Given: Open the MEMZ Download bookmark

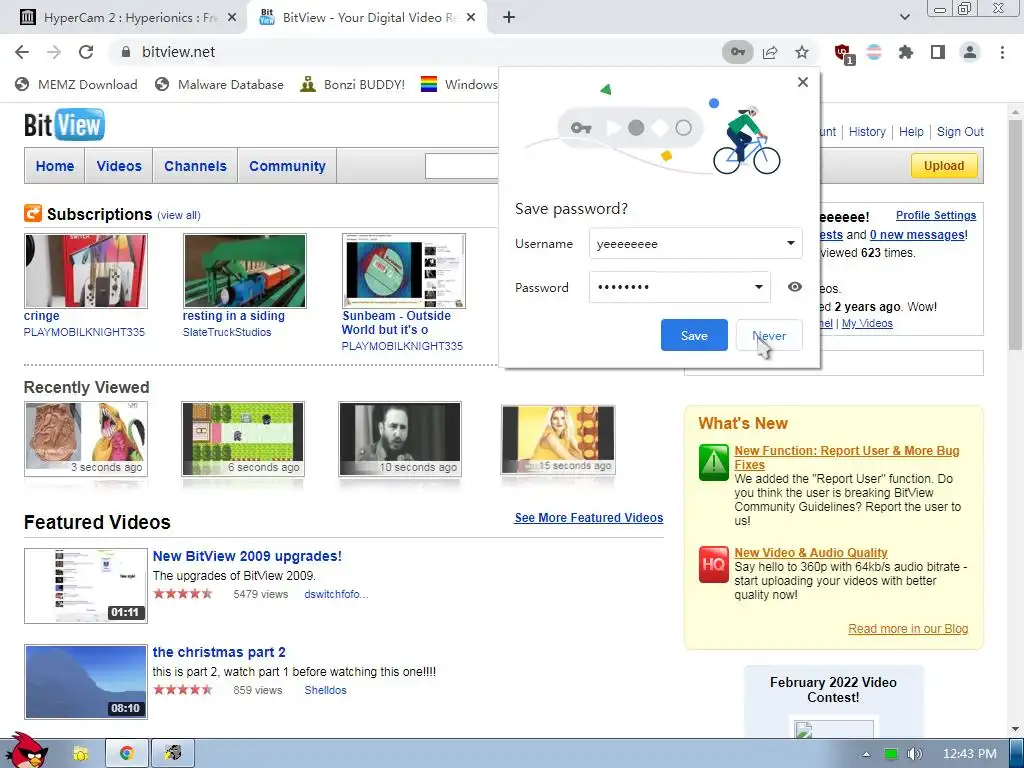Looking at the screenshot, I should (x=76, y=84).
